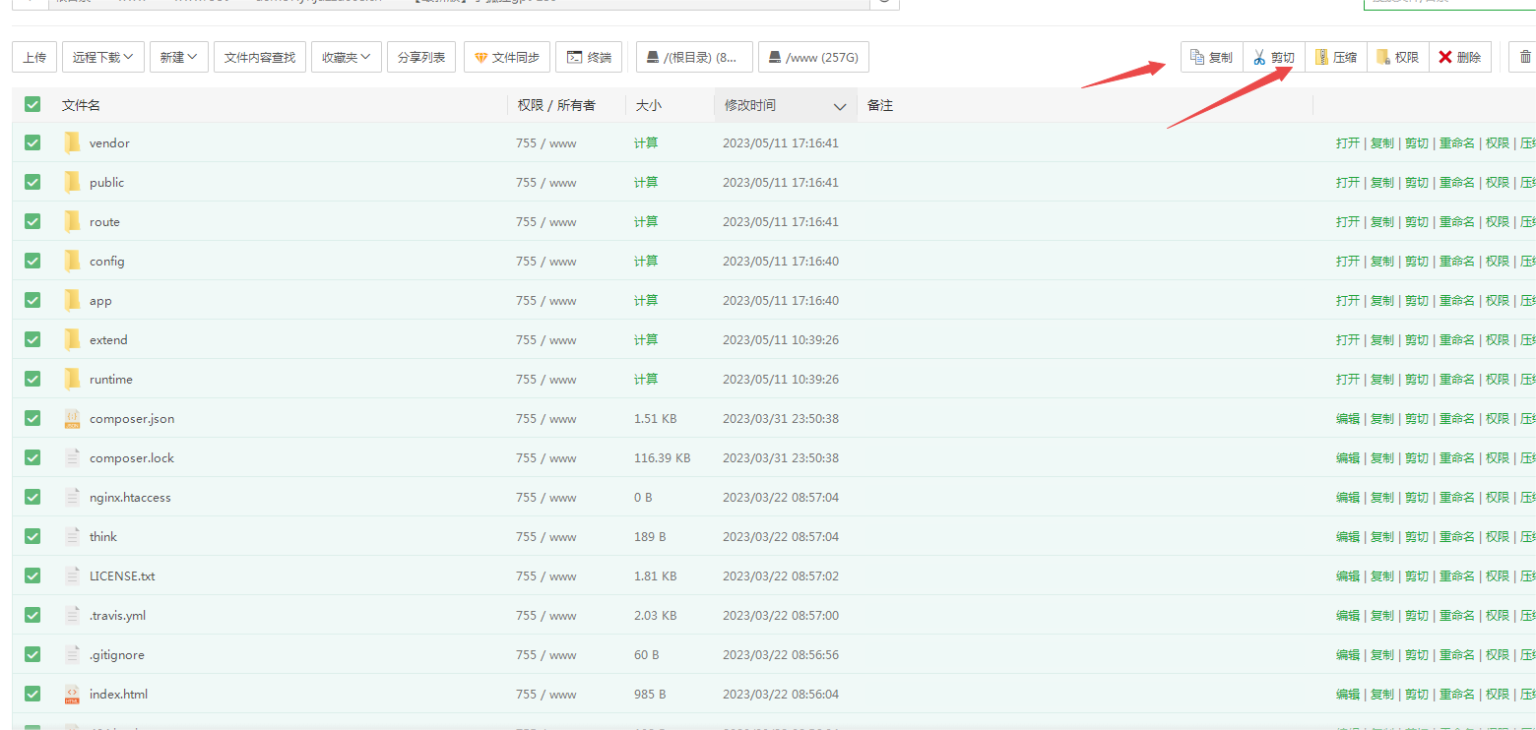Viewport: 1536px width, 730px height.
Task: Open the recycle bin trash icon
Action: [x=1525, y=57]
